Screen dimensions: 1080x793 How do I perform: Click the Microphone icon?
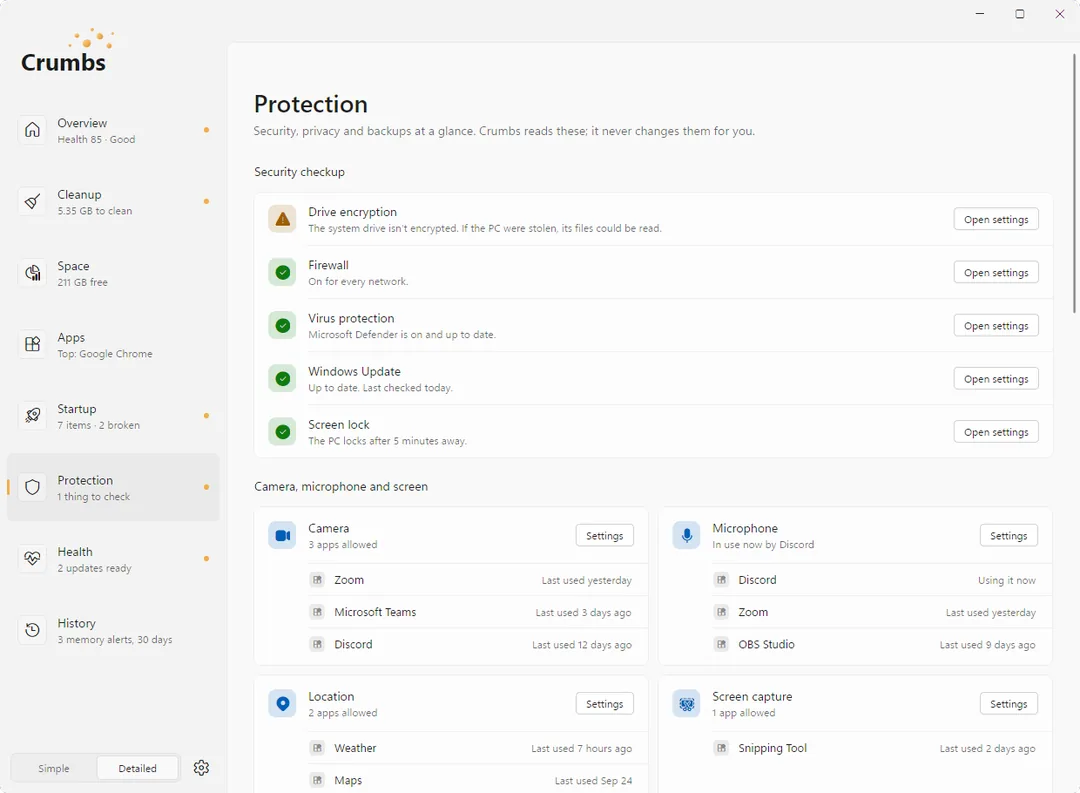pos(686,535)
